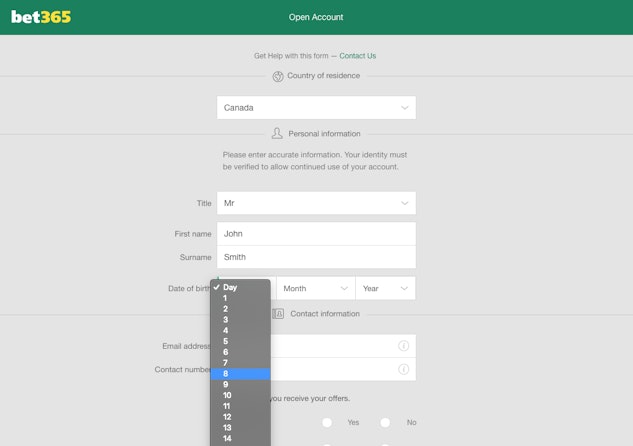
Task: Choose 12 from the Day list
Action: 240,417
